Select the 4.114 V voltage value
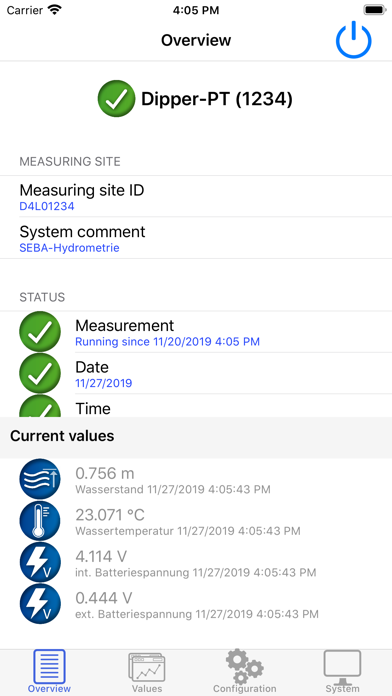Viewport: 392px width, 696px height. [101, 556]
